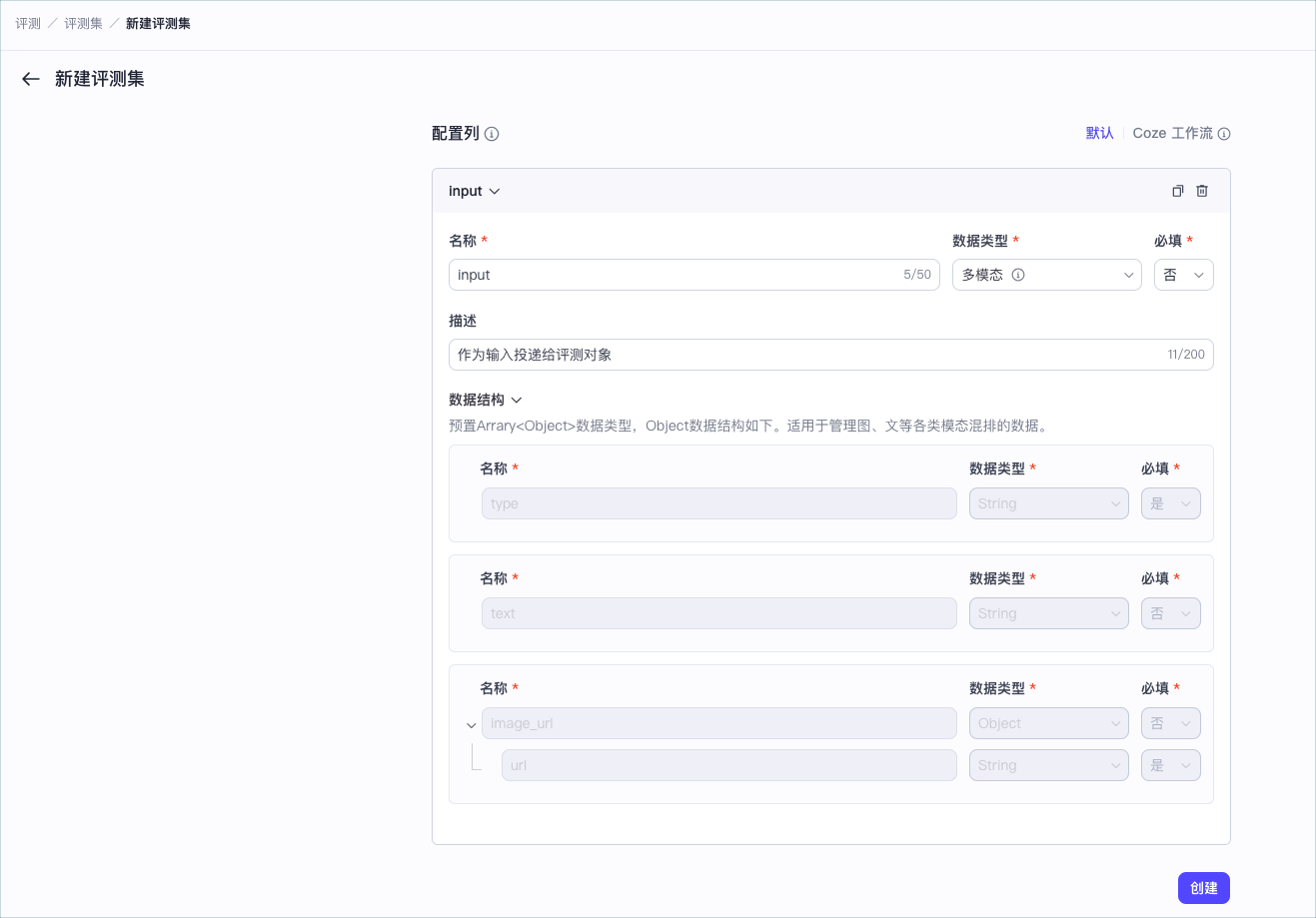1316x918 pixels.
Task: Open the 多模态 data type dropdown
Action: [1047, 275]
